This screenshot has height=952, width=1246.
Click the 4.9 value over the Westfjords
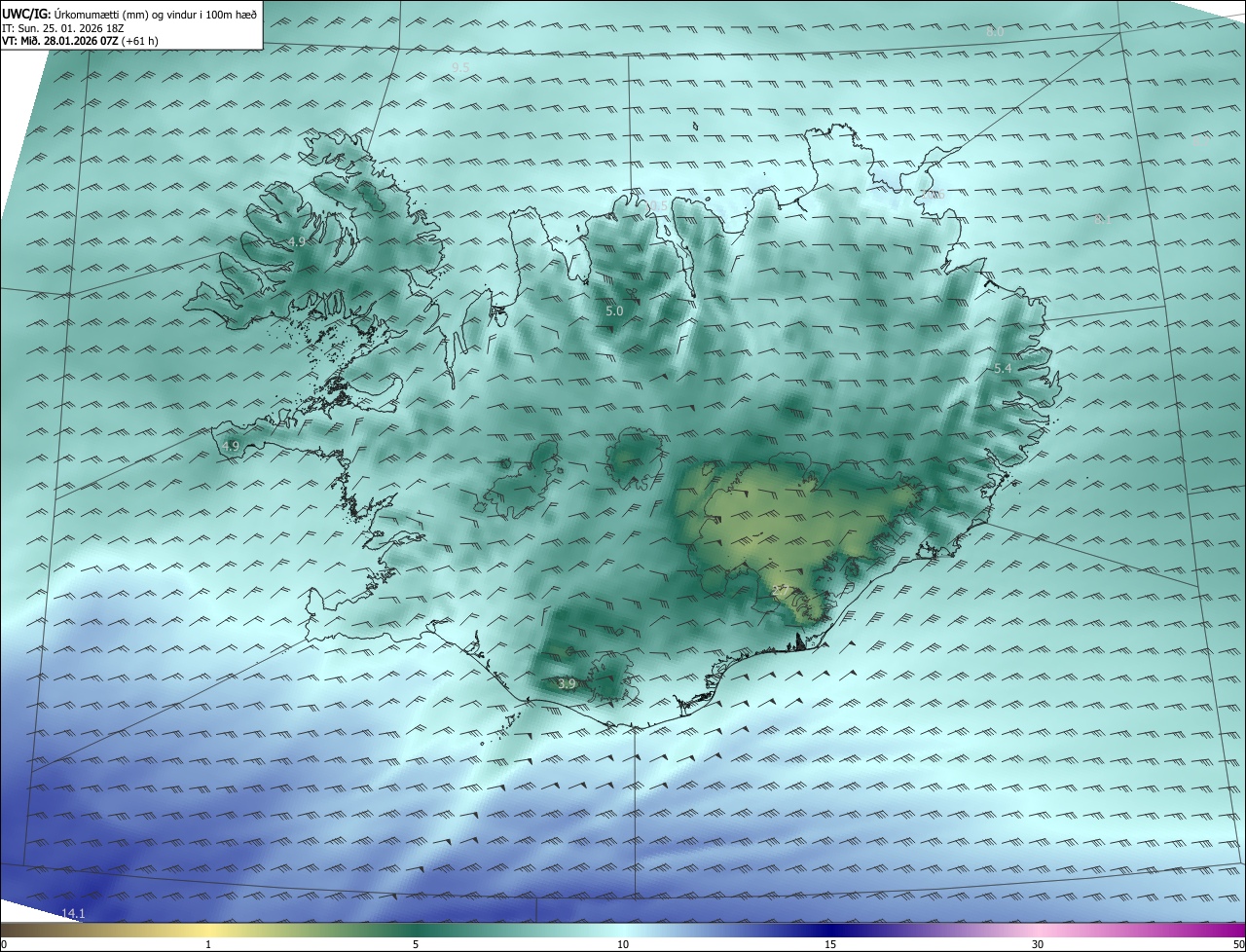[x=297, y=241]
